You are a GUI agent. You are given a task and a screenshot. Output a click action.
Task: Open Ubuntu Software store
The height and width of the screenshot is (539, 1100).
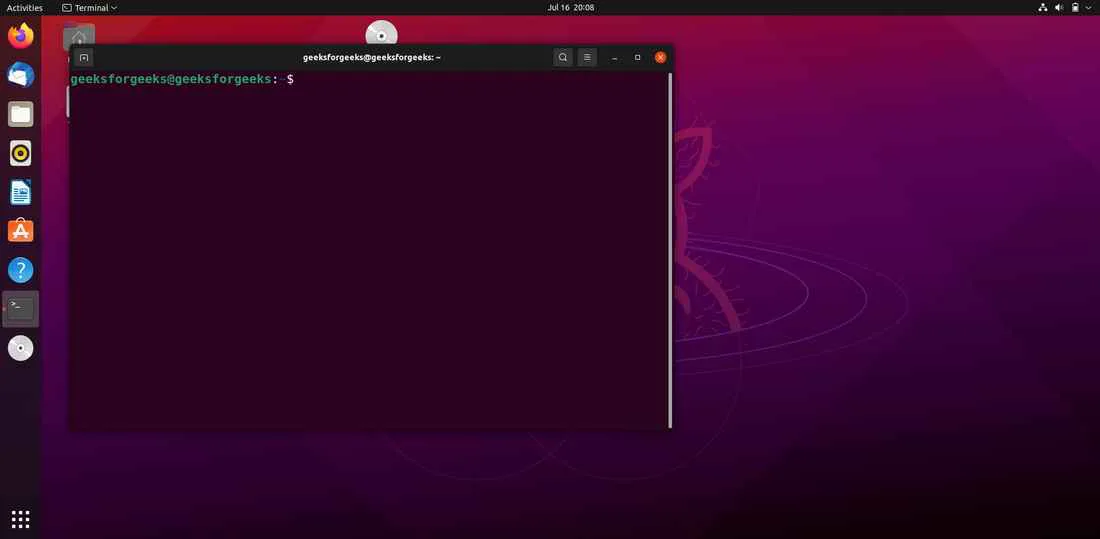click(x=21, y=231)
